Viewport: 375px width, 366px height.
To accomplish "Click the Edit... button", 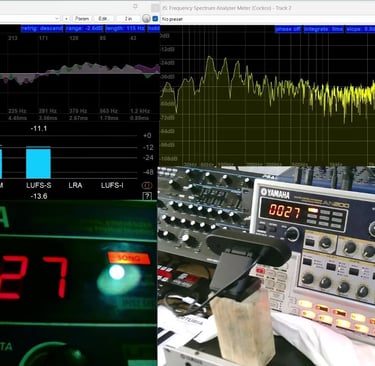I will click(103, 19).
